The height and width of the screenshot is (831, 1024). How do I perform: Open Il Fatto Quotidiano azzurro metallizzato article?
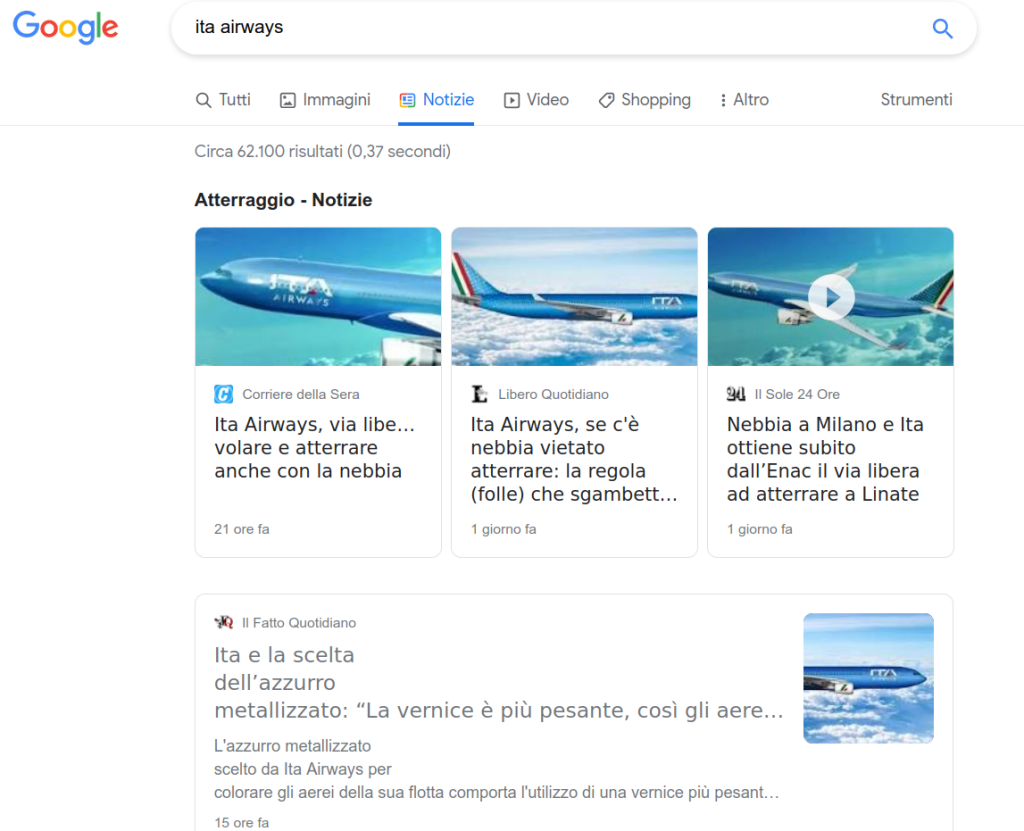(498, 683)
